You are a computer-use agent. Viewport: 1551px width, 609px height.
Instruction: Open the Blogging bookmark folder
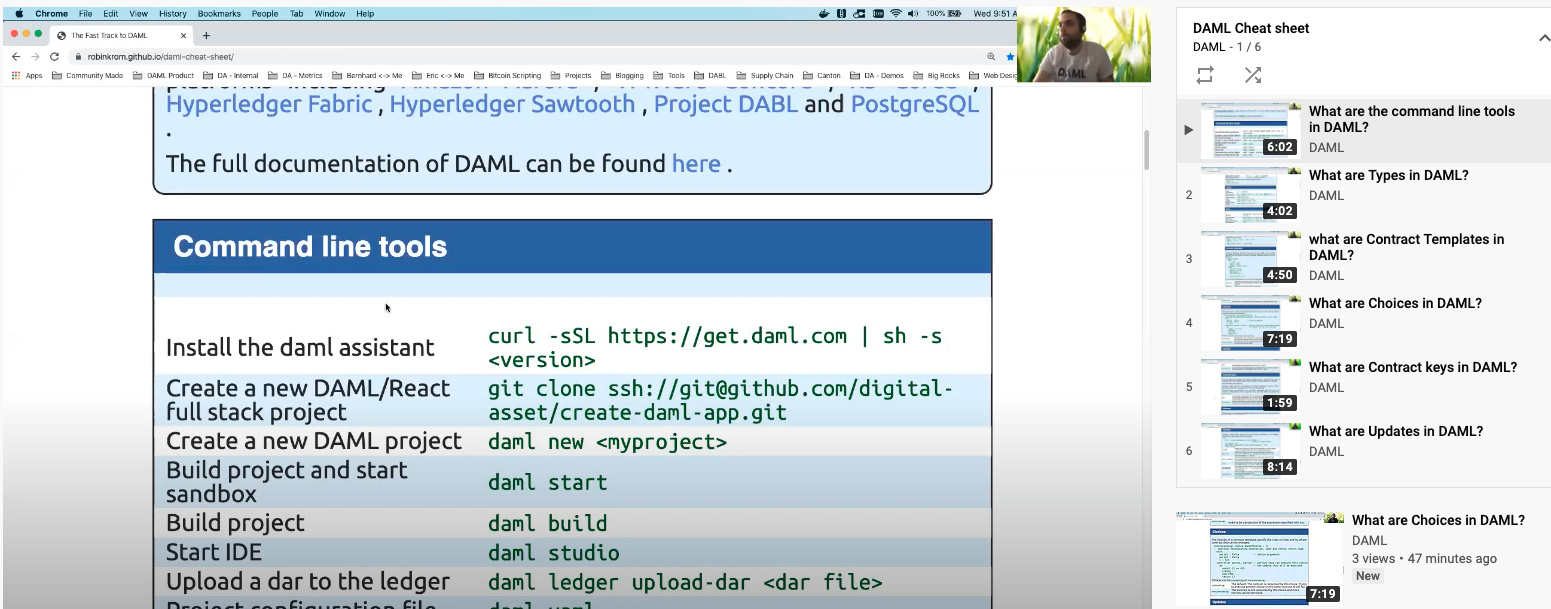pos(623,75)
